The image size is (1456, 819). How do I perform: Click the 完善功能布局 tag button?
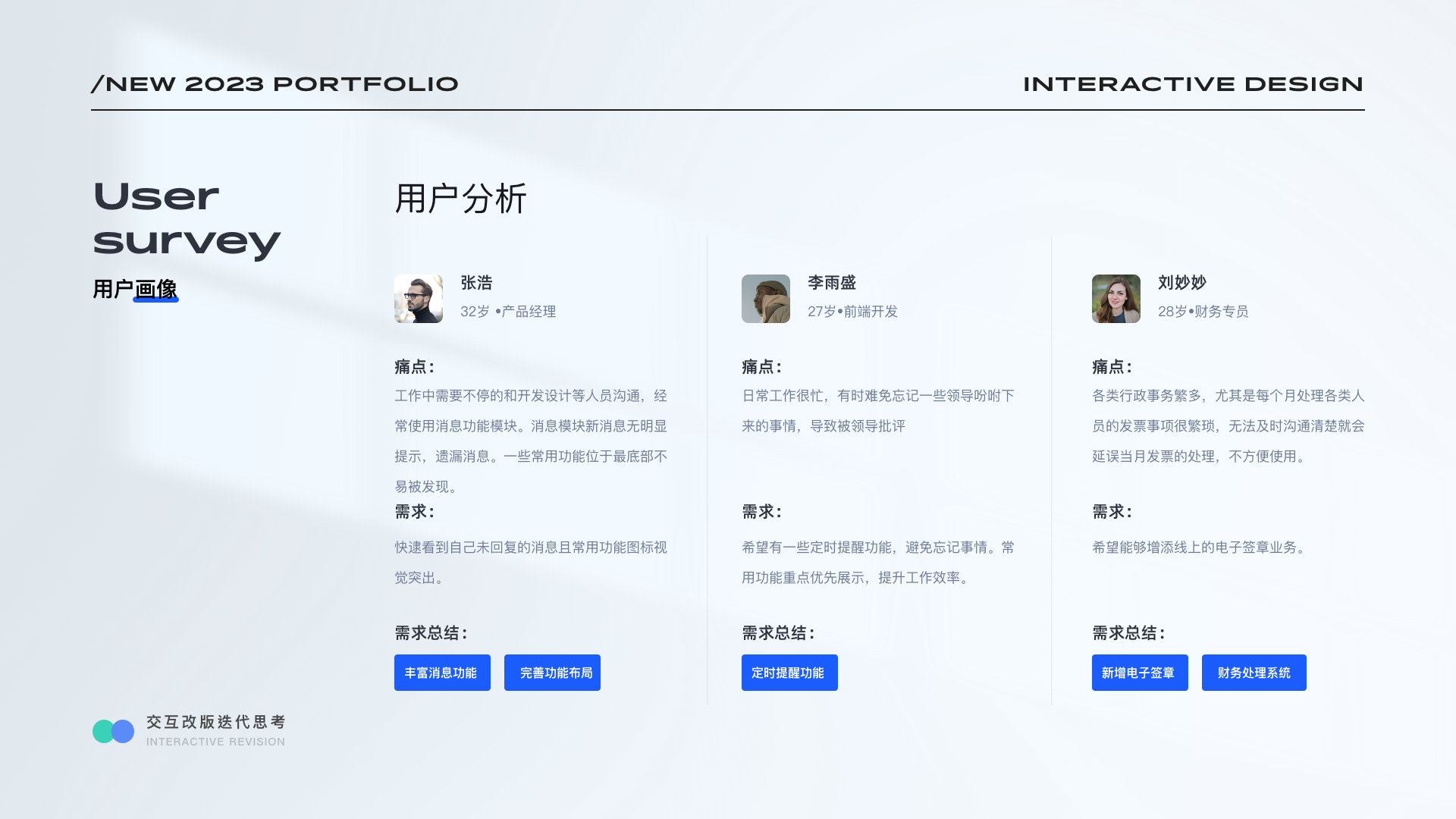tap(552, 673)
